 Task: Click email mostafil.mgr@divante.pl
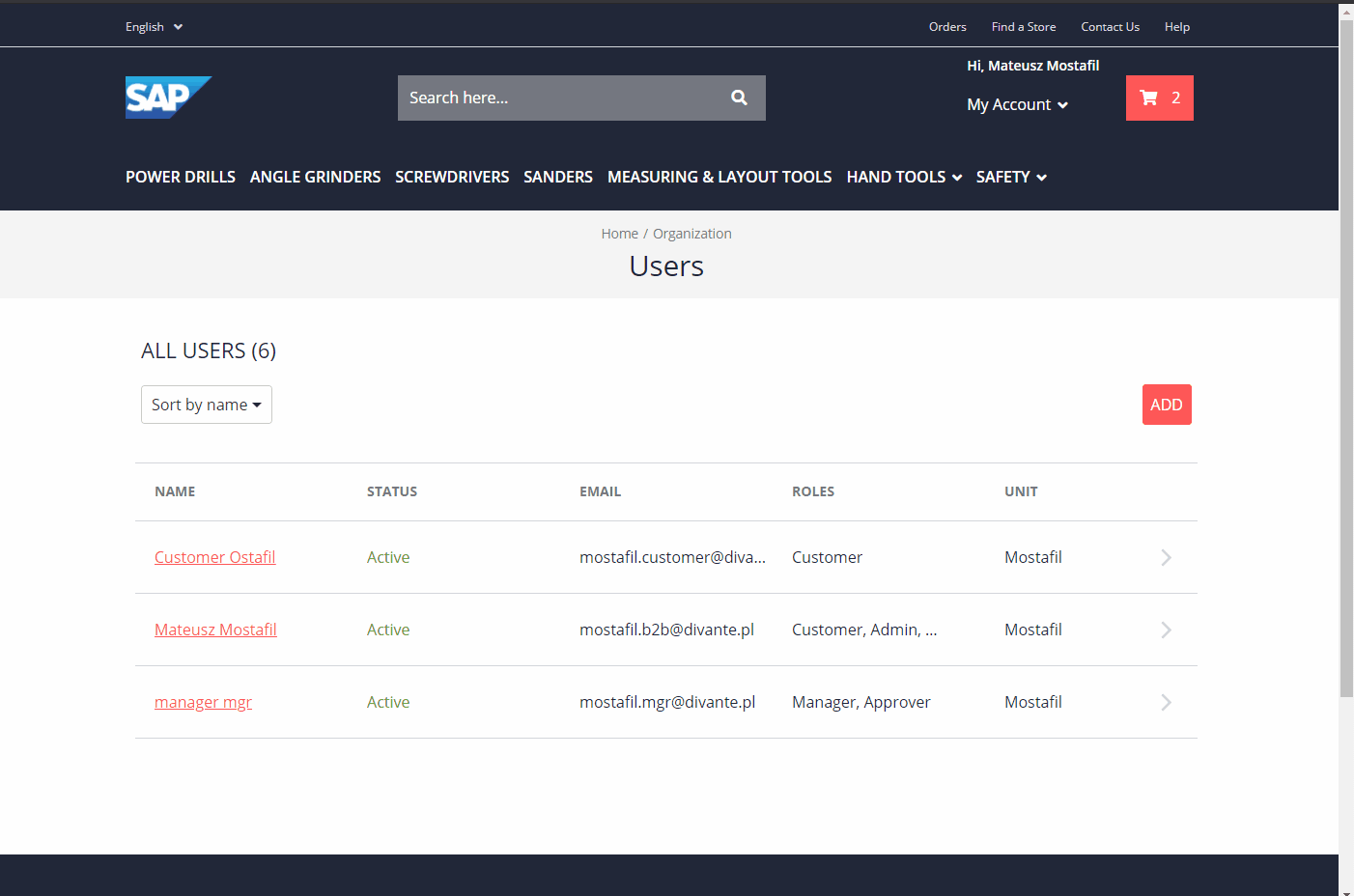tap(667, 702)
